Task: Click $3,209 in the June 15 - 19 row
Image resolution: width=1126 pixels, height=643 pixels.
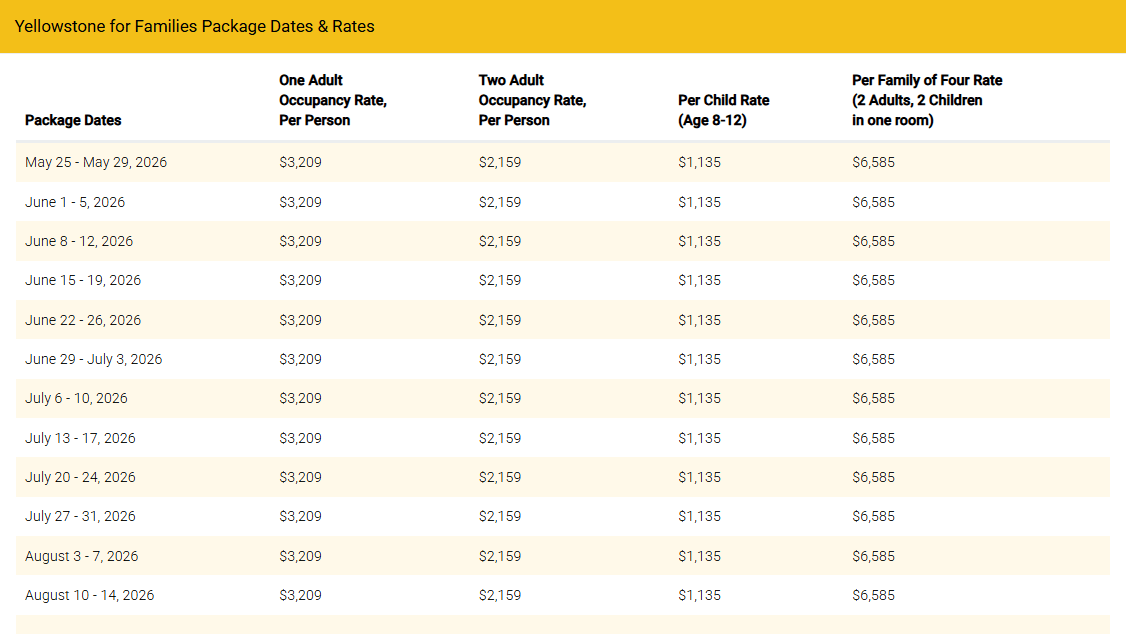Action: click(x=300, y=280)
